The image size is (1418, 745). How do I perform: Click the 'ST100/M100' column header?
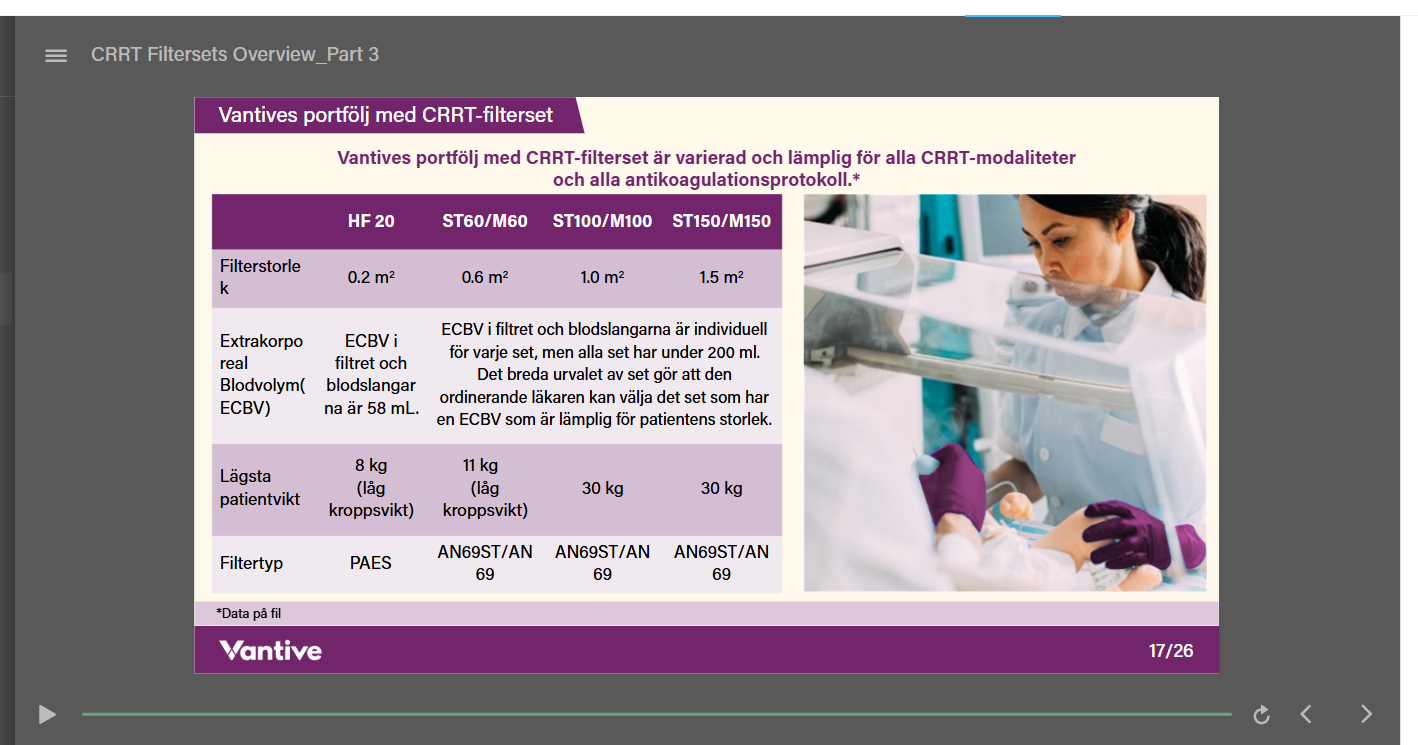602,221
